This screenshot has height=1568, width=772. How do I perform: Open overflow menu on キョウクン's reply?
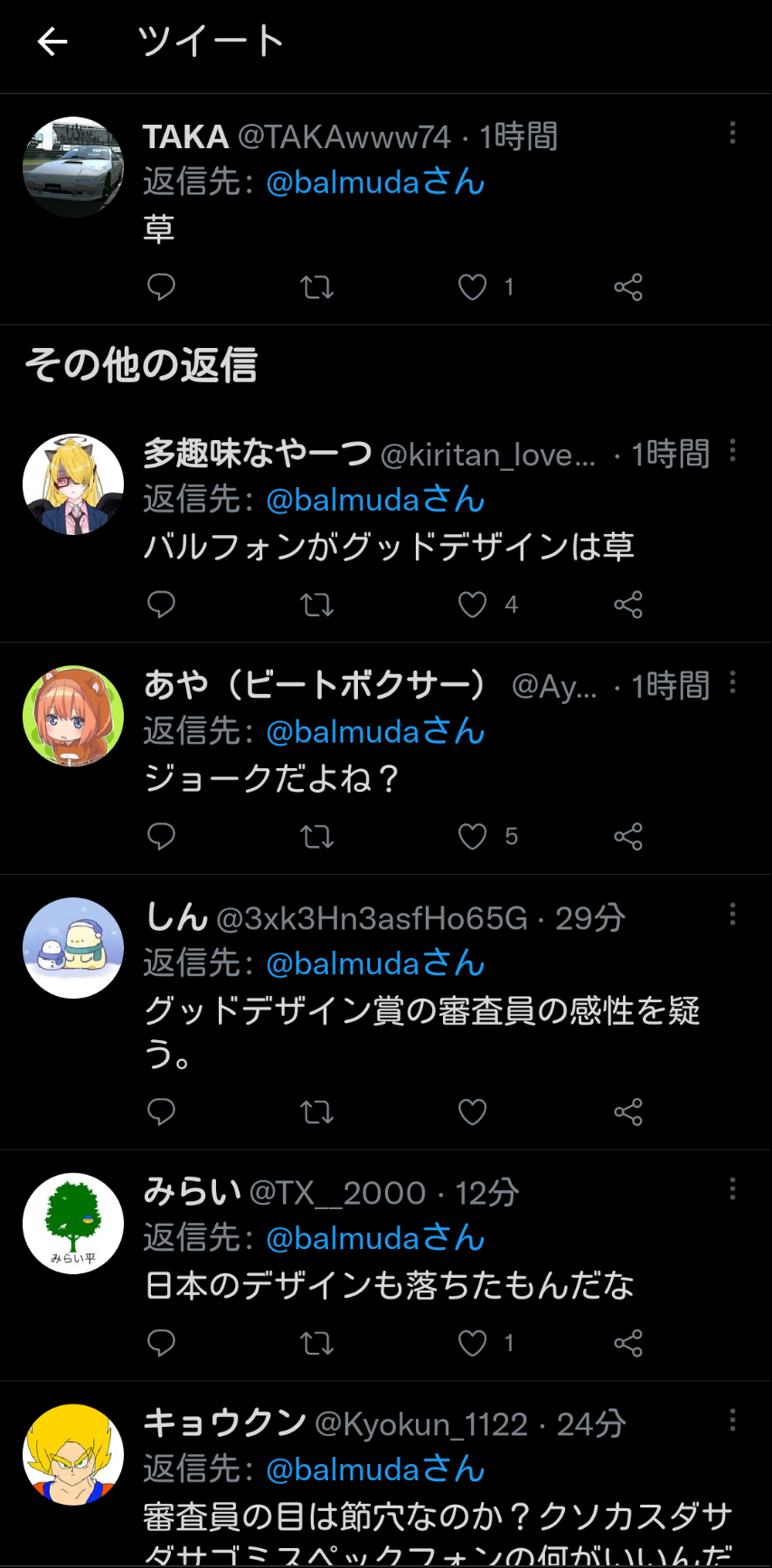732,1421
